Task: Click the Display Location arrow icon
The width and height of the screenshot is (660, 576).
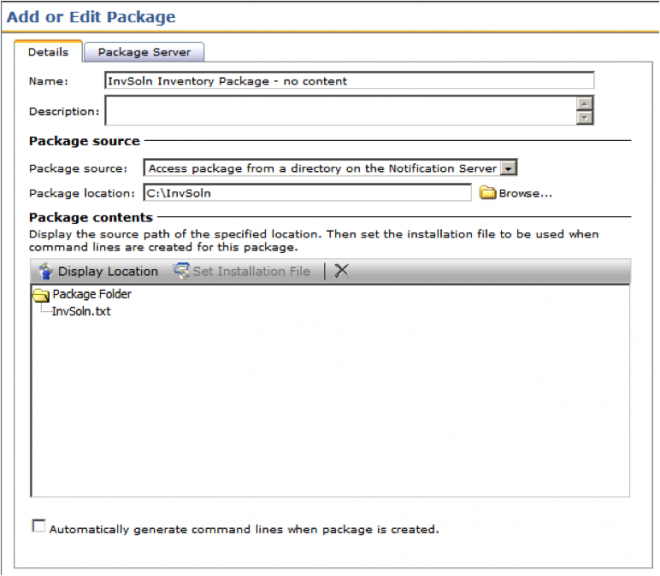Action: tap(45, 271)
